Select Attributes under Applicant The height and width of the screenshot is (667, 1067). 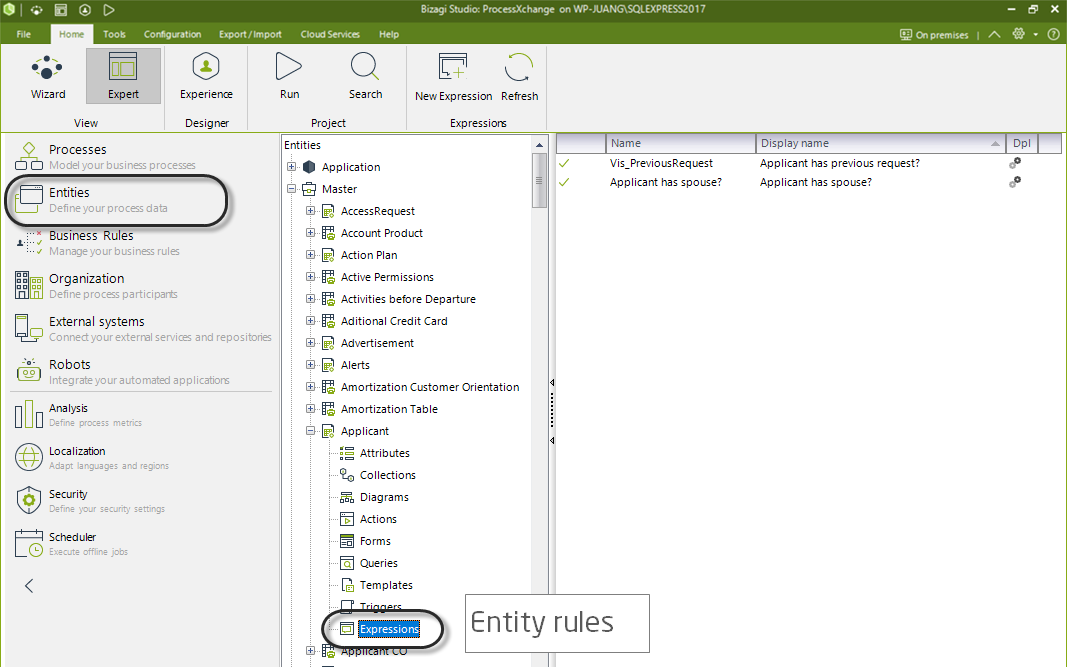point(384,453)
